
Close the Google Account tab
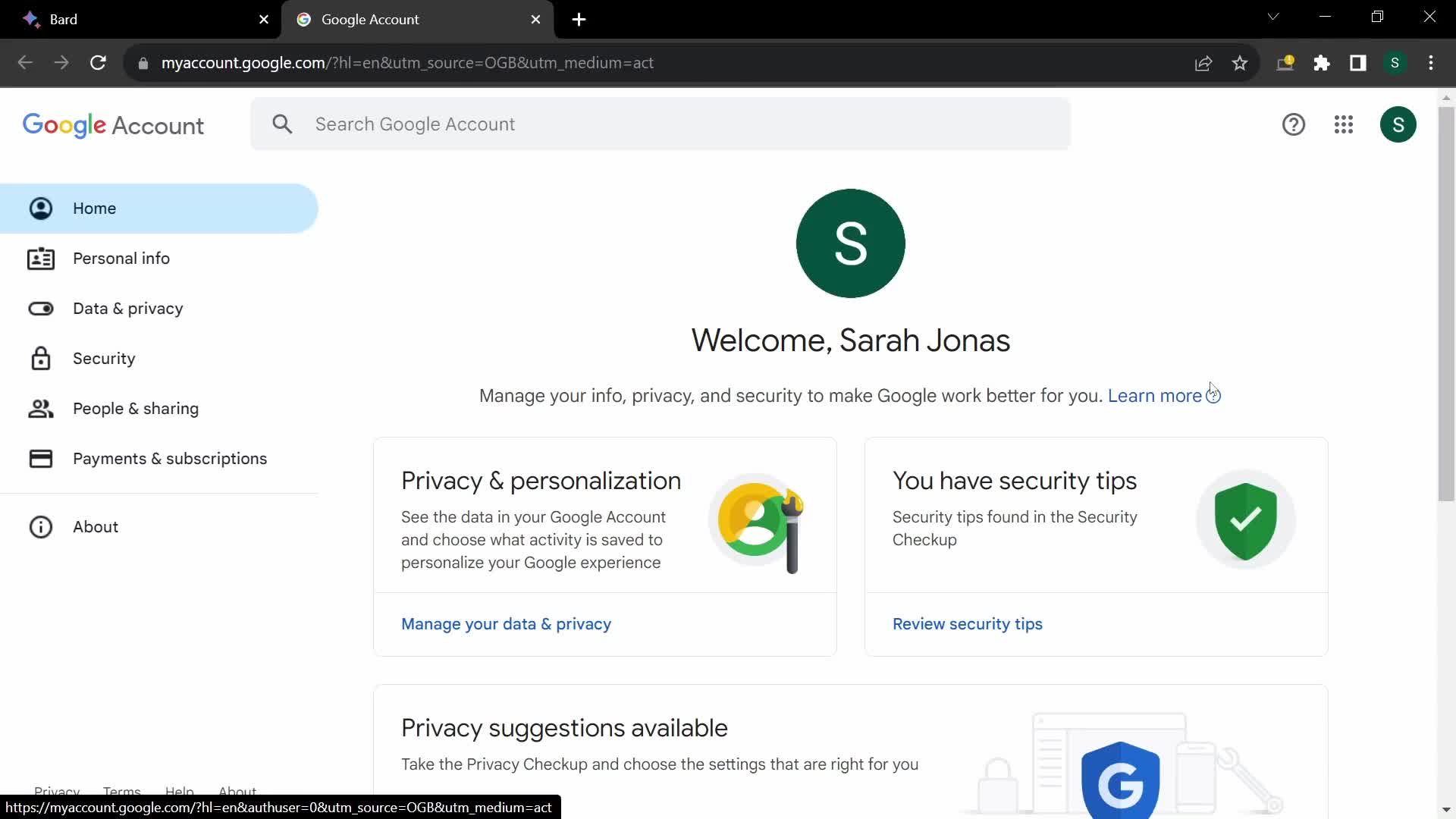click(536, 20)
